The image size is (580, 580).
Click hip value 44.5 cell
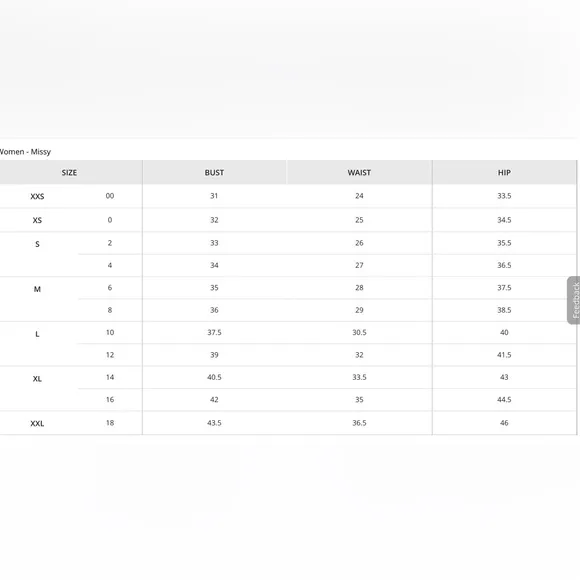click(x=504, y=399)
